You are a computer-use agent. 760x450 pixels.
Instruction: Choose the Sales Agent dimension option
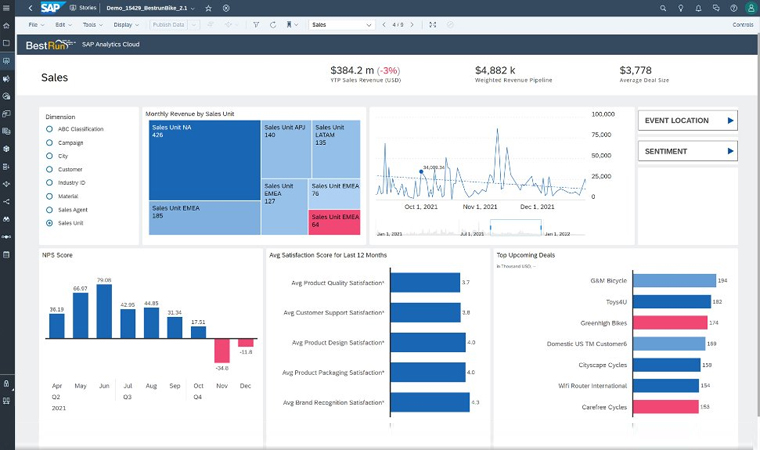50,210
